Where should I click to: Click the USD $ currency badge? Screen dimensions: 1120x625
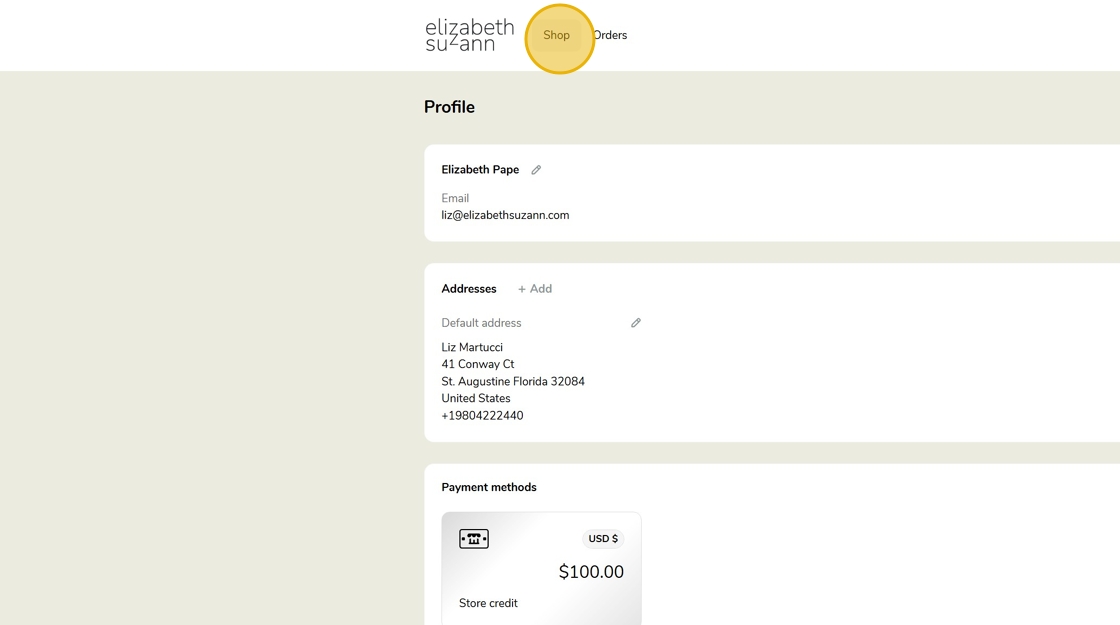pyautogui.click(x=603, y=539)
